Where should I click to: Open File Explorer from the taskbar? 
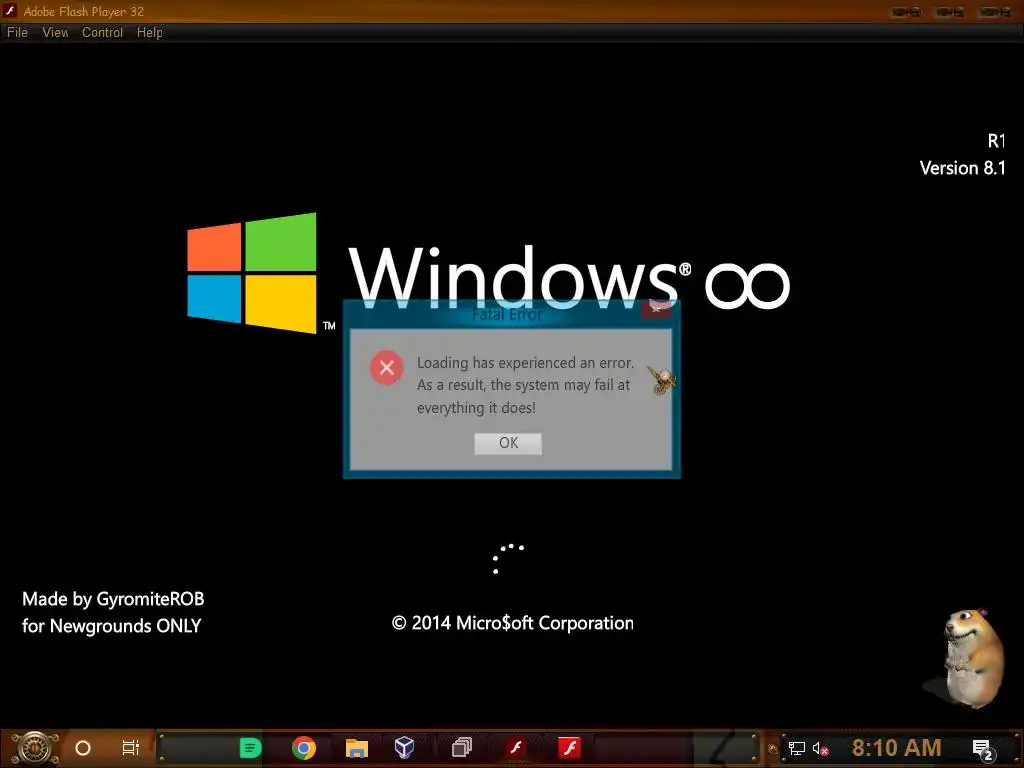pos(357,748)
